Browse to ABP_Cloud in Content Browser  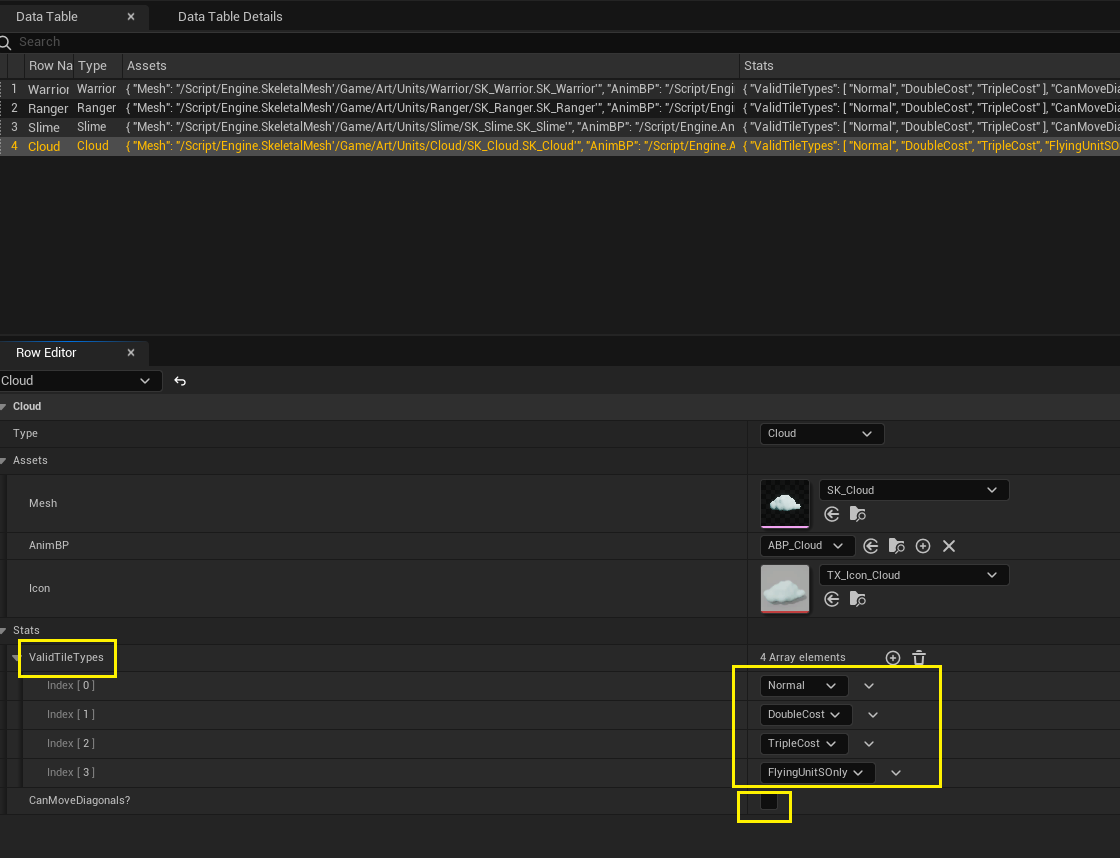click(x=896, y=547)
